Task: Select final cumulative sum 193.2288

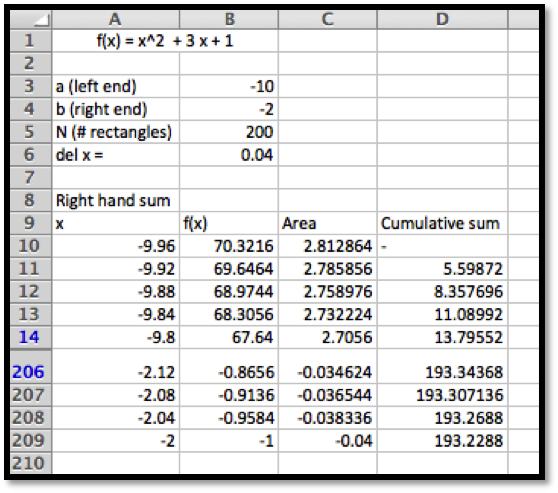Action: point(442,441)
